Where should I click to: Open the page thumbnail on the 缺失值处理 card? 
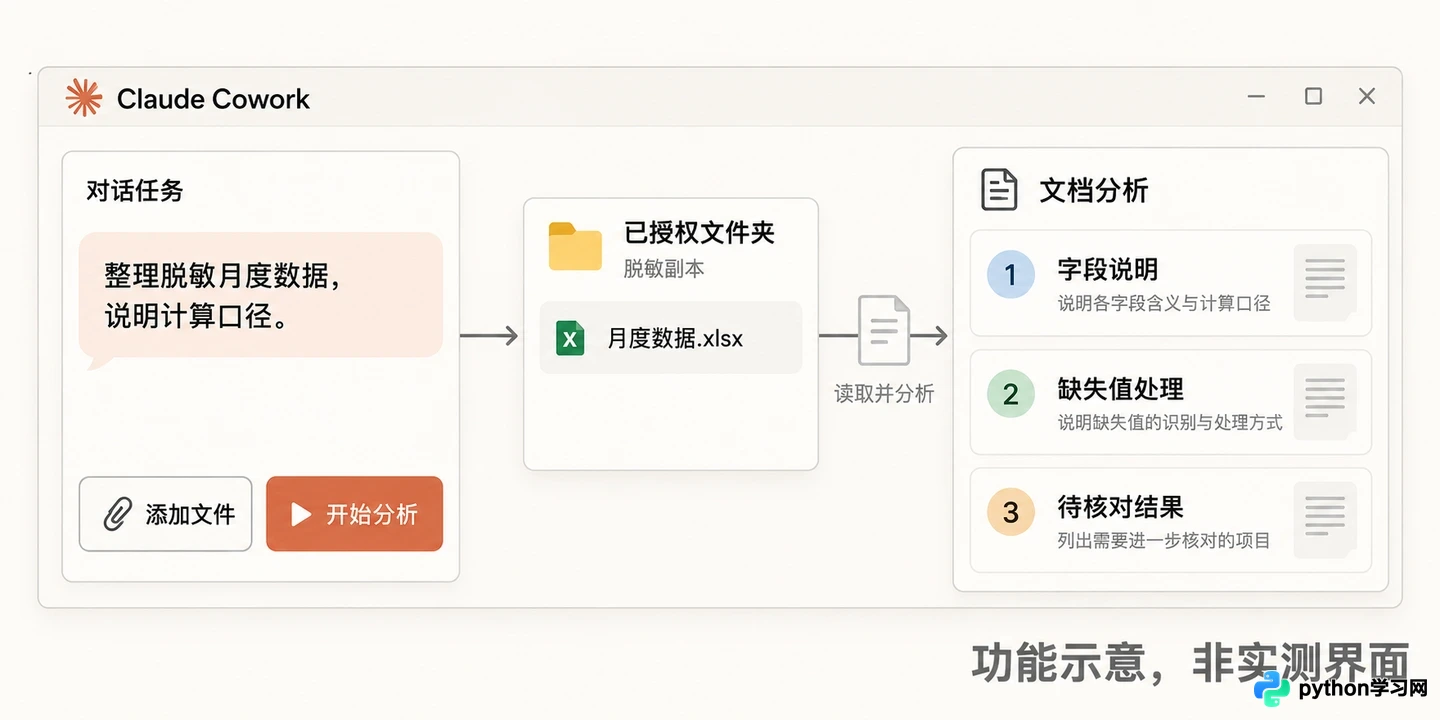pos(1325,402)
